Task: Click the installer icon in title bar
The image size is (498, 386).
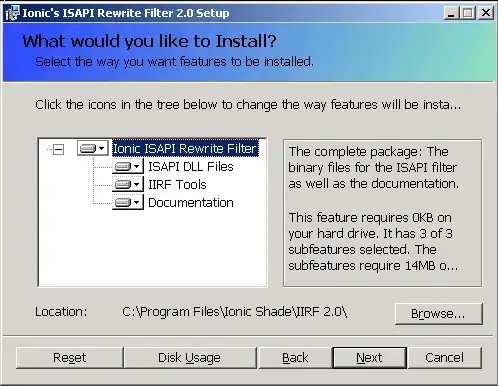Action: click(12, 13)
